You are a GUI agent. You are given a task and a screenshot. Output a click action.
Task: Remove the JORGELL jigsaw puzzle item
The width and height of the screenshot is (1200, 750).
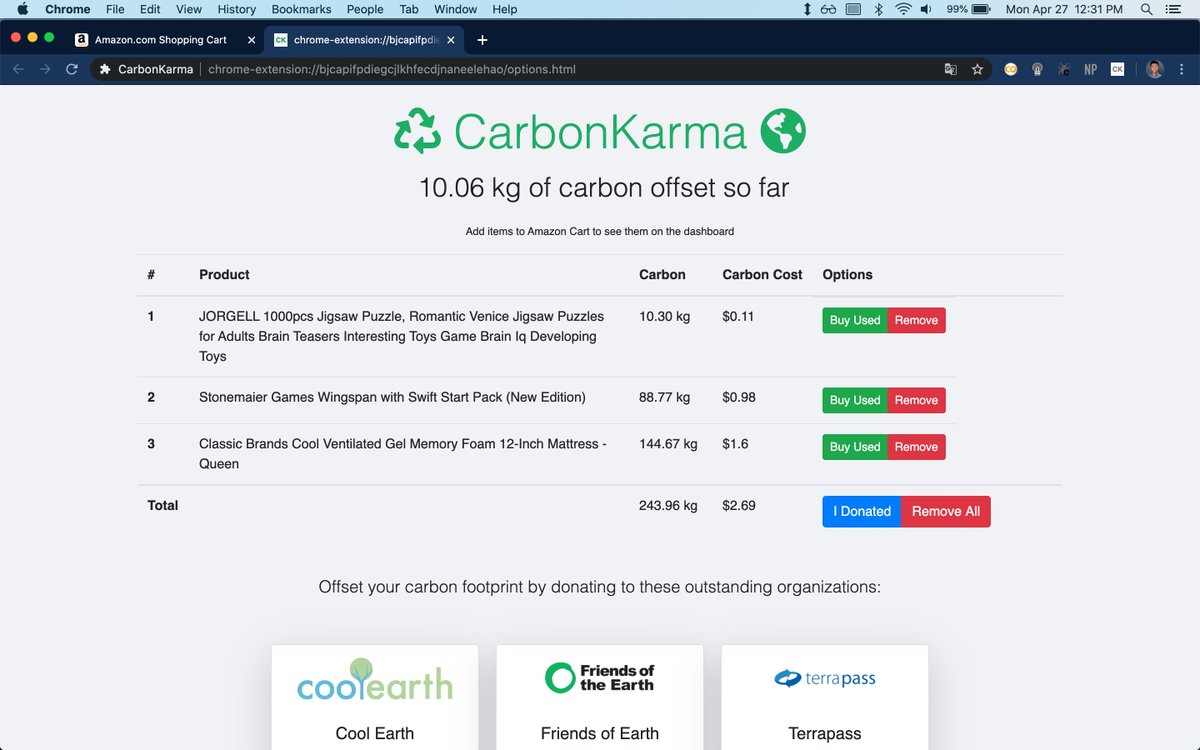pos(916,320)
